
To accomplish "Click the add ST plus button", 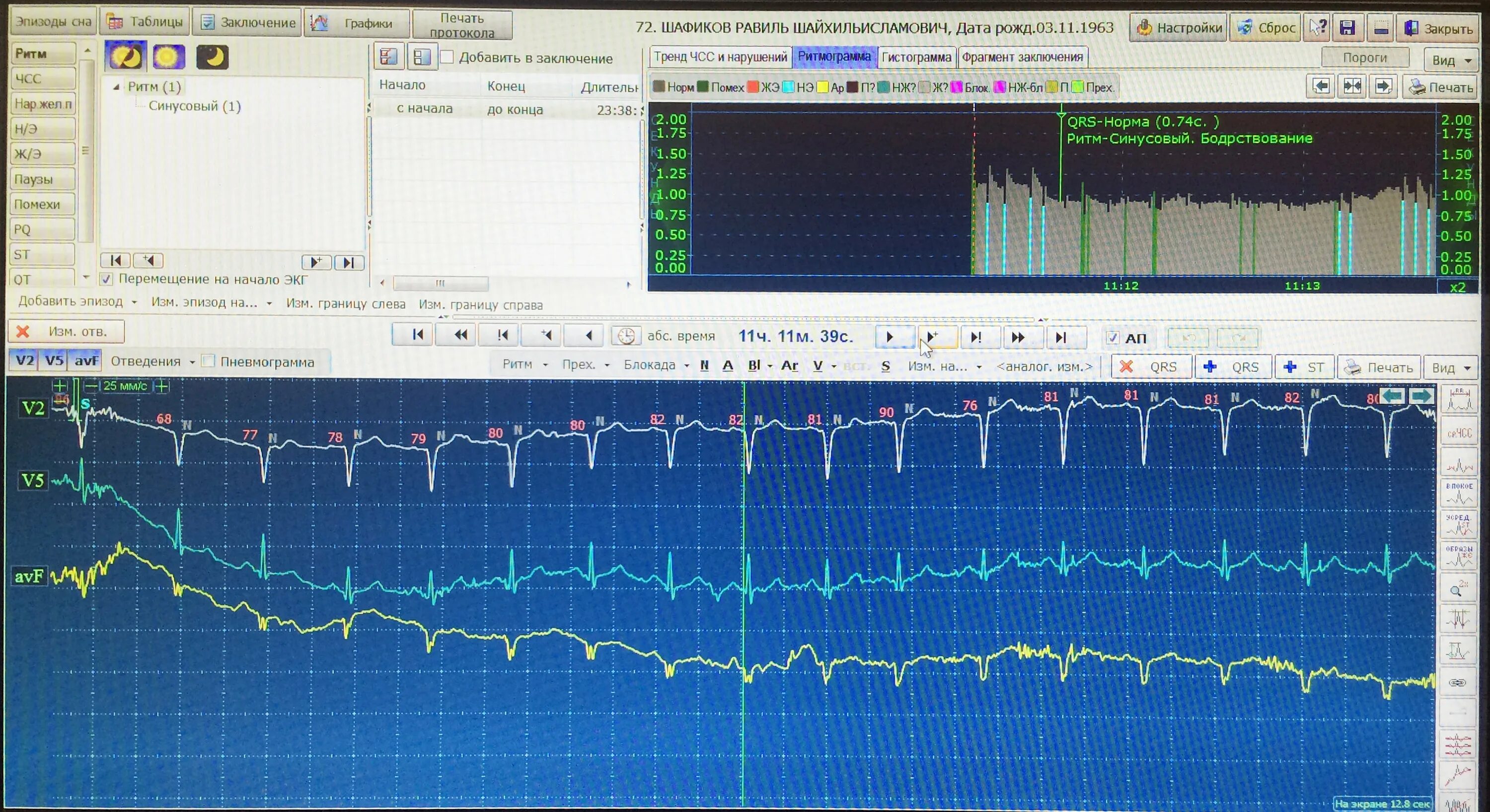I will [1304, 367].
